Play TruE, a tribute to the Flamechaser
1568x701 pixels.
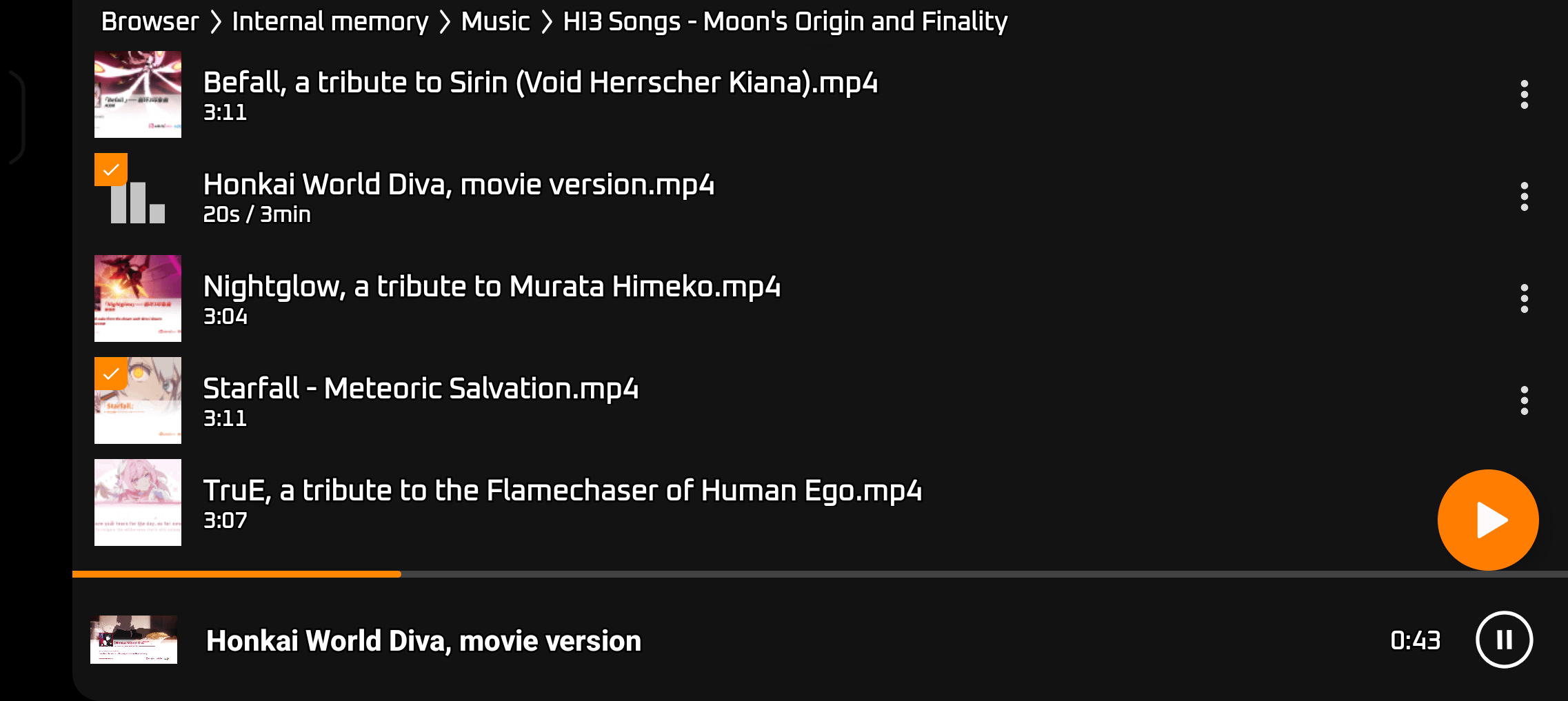pyautogui.click(x=562, y=491)
